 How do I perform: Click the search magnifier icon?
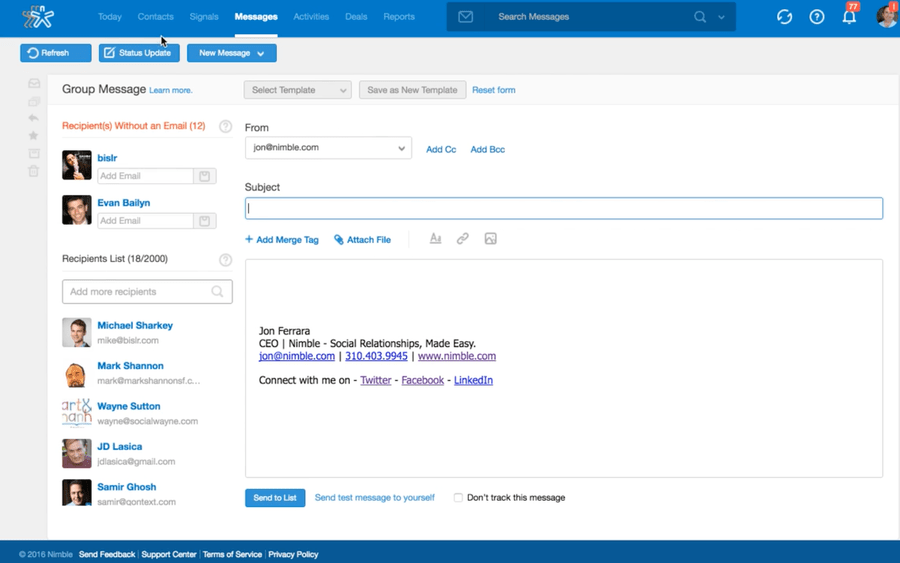pyautogui.click(x=700, y=17)
